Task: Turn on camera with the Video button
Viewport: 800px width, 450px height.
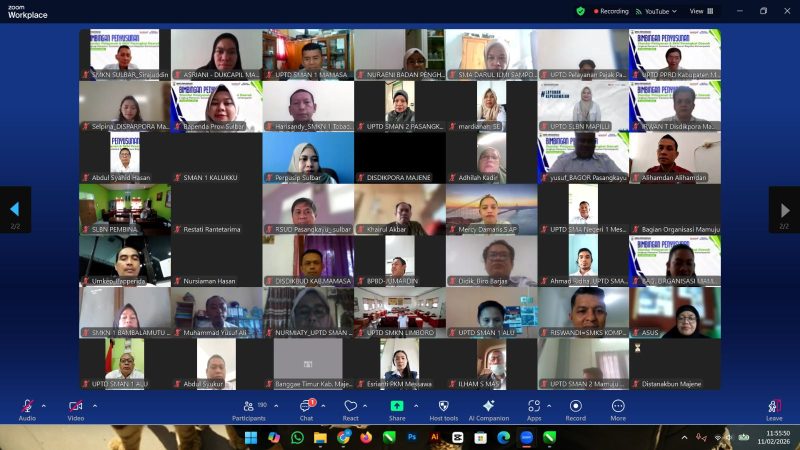Action: pos(75,407)
